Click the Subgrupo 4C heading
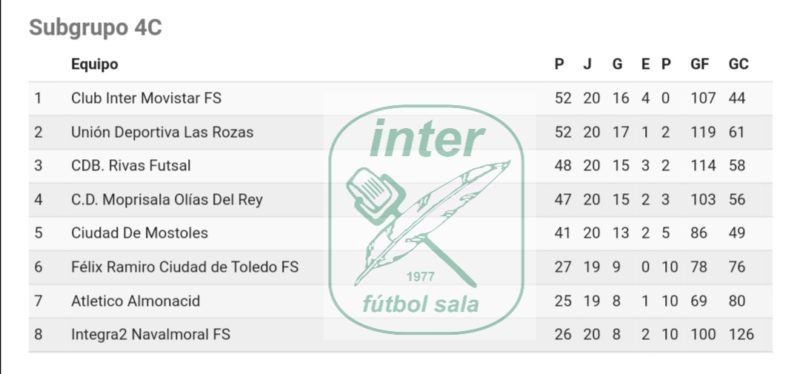Viewport: 800px width, 374px height. [x=95, y=28]
